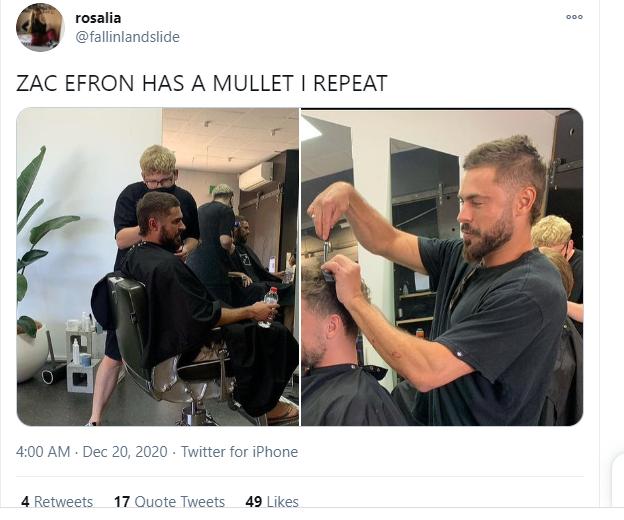Click the air conditioner in left photo

point(256,176)
